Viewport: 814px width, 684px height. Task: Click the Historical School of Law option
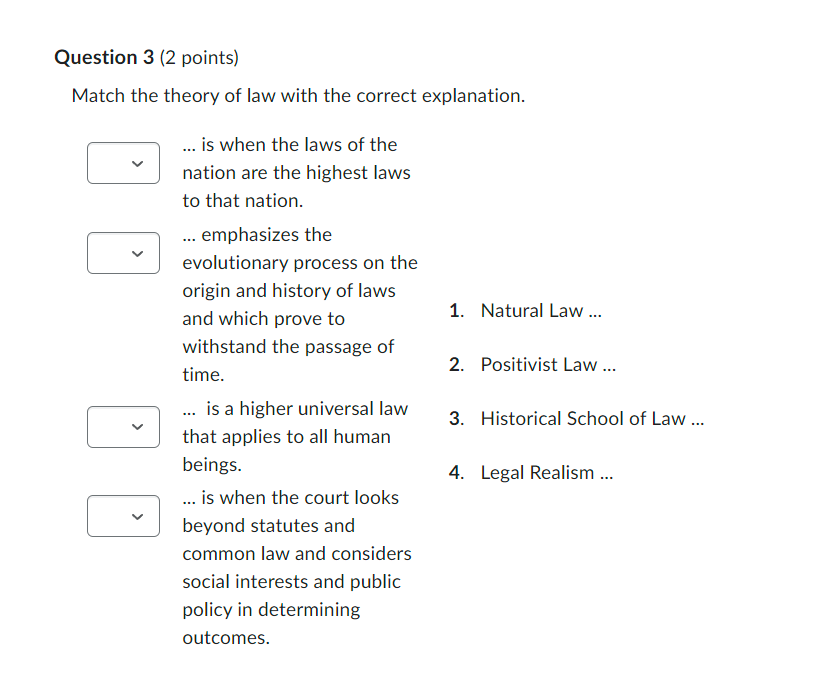tap(592, 418)
